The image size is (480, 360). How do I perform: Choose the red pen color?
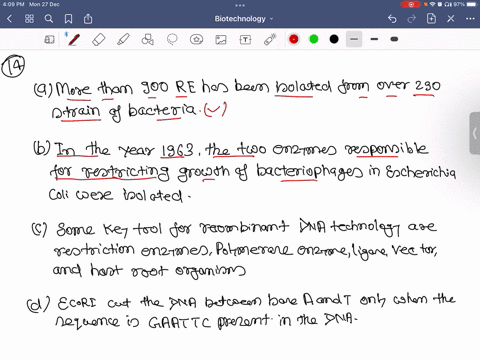point(294,39)
